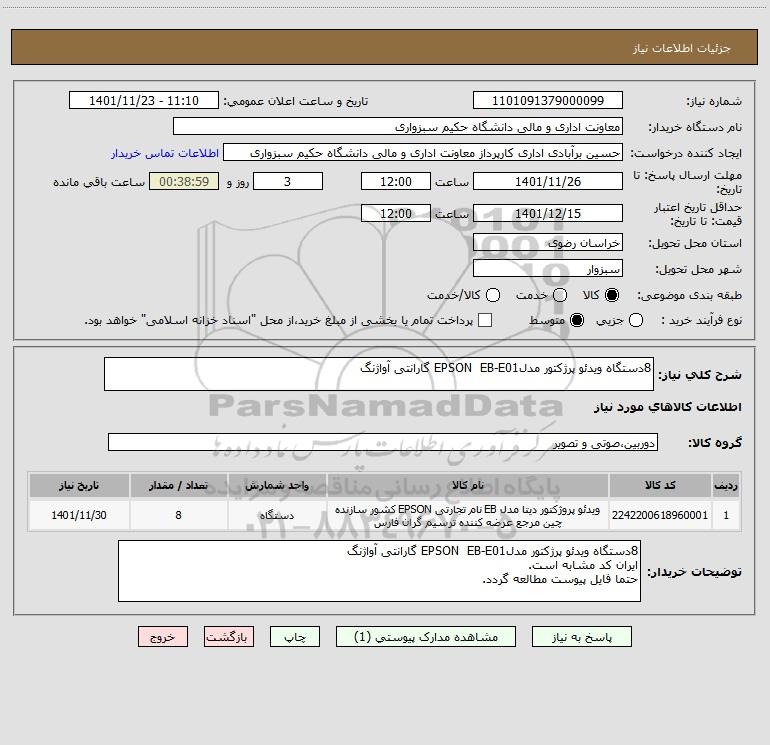Click price validity date 1401/12/15 field

(548, 213)
